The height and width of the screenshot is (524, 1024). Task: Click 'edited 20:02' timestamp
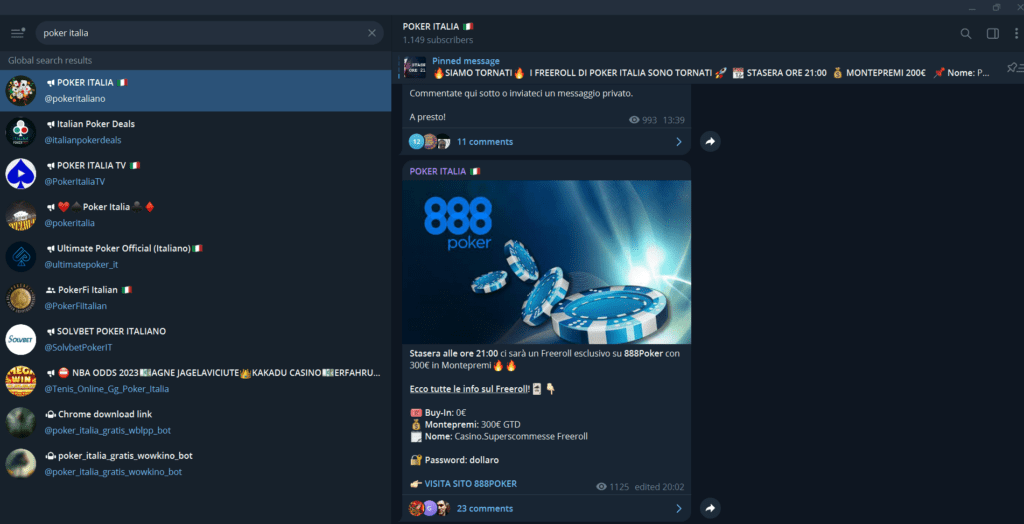coord(660,487)
